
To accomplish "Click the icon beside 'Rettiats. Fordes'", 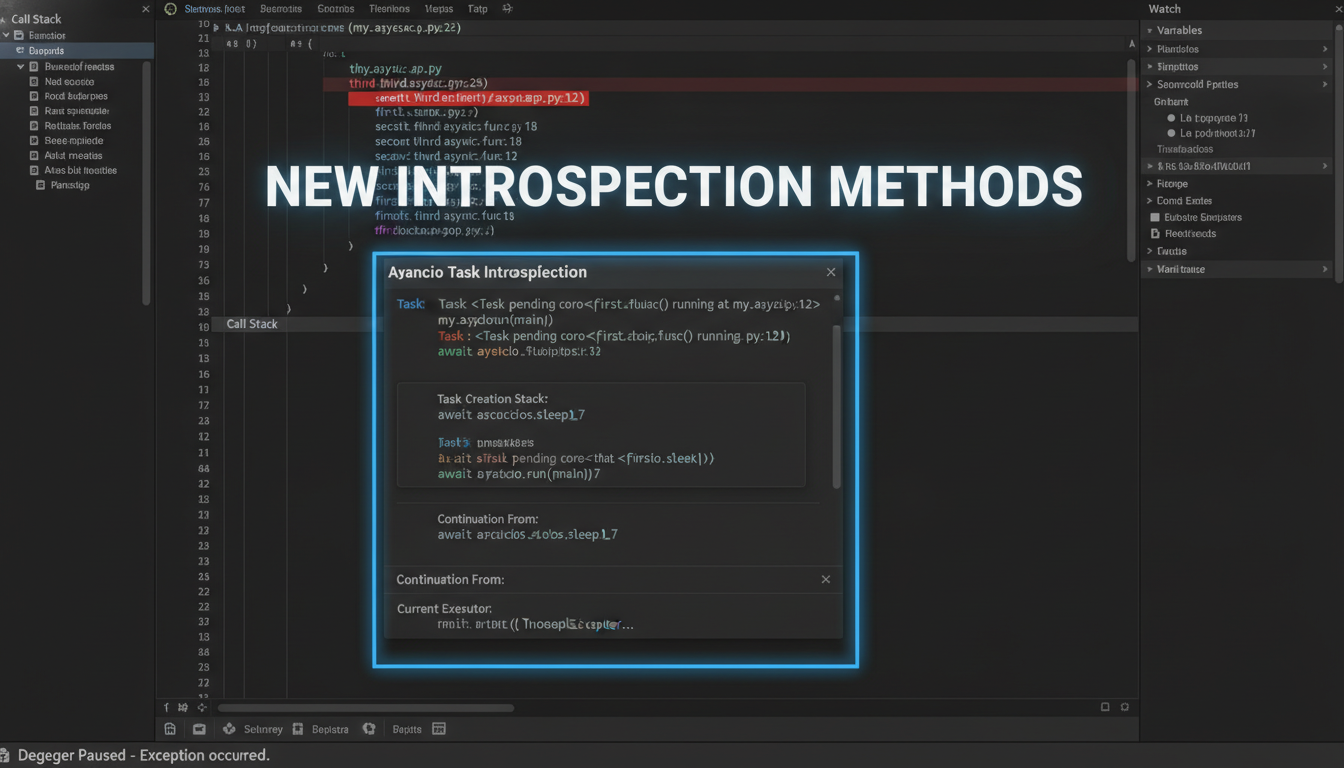I will [x=34, y=126].
